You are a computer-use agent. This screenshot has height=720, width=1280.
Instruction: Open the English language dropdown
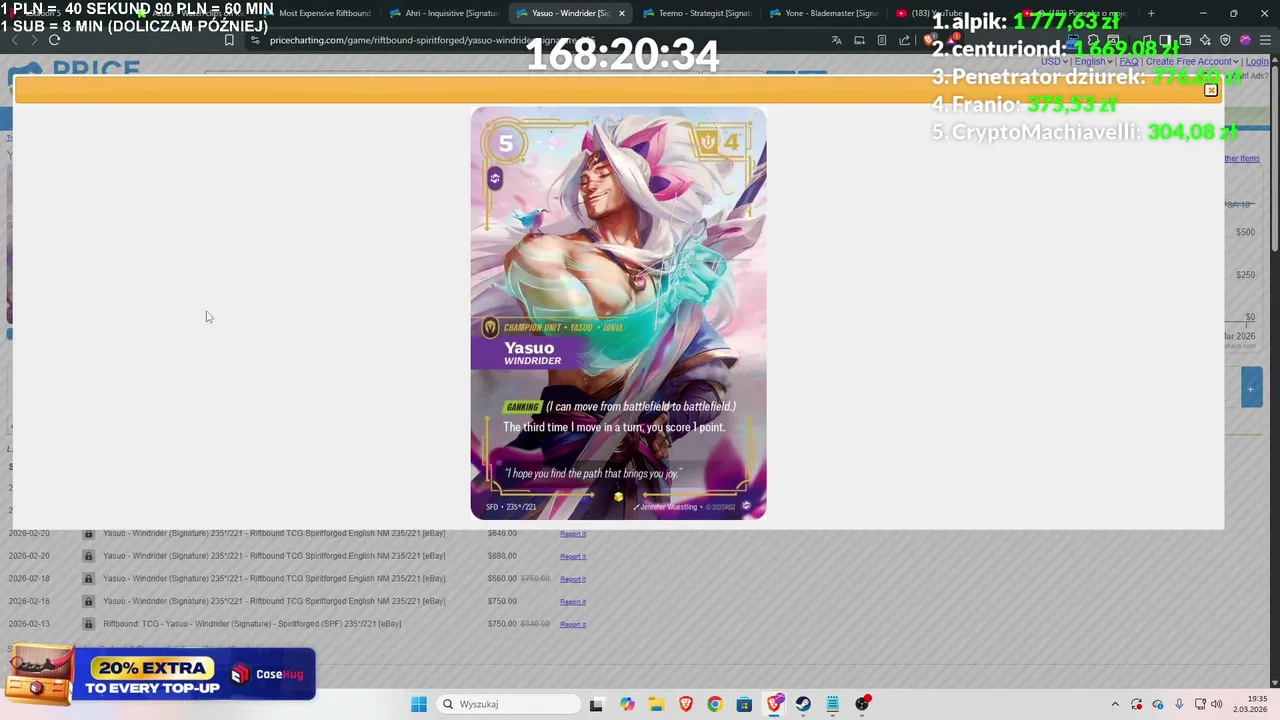[x=1093, y=61]
